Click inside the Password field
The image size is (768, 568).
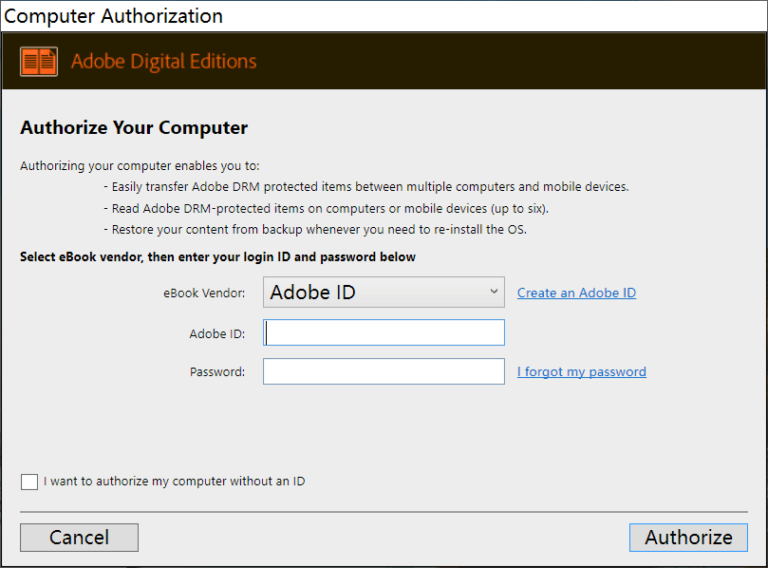pos(384,372)
